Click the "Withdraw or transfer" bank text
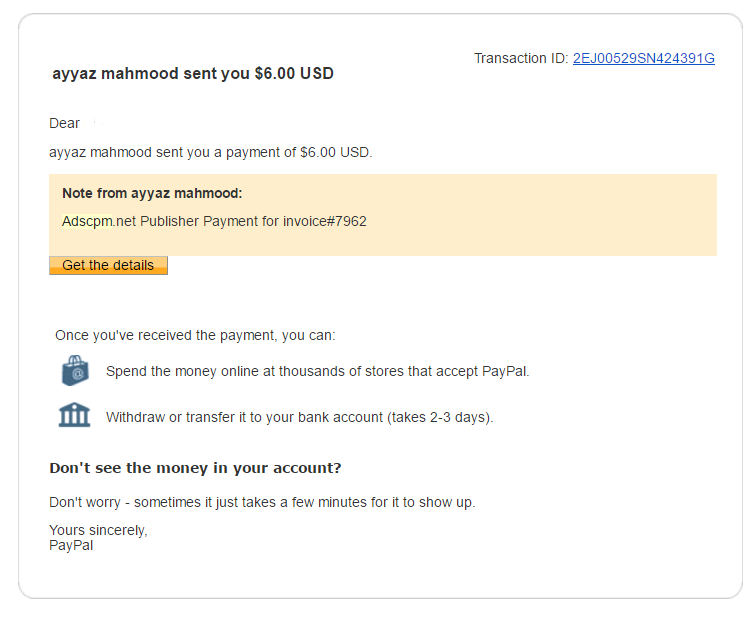Viewport: 744px width, 626px height. click(x=299, y=417)
